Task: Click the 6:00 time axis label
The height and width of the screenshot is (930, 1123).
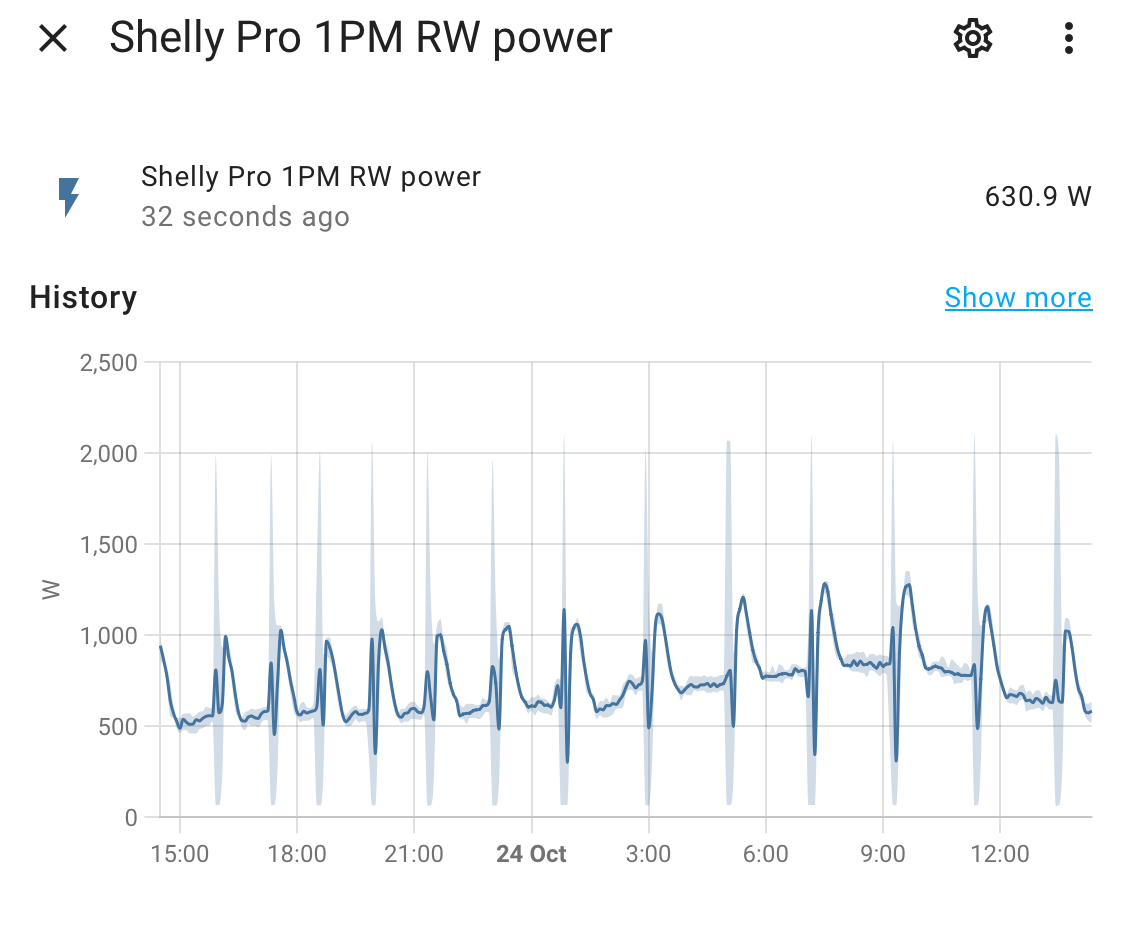Action: 766,854
